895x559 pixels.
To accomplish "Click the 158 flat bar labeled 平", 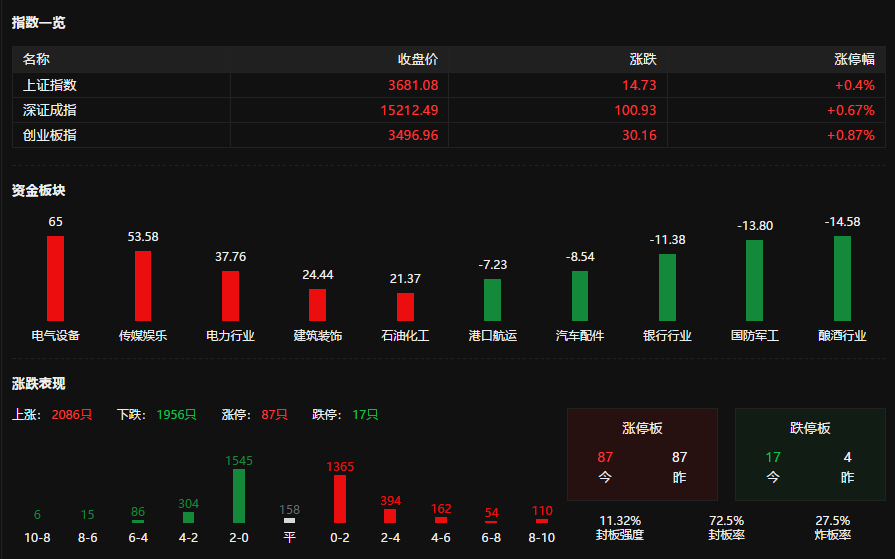I will pos(289,521).
